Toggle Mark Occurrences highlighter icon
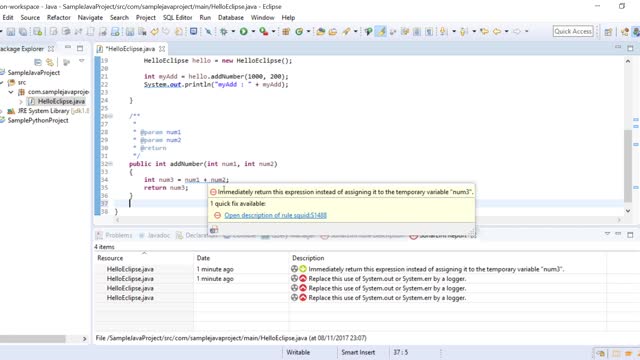The width and height of the screenshot is (640, 360). (381, 31)
